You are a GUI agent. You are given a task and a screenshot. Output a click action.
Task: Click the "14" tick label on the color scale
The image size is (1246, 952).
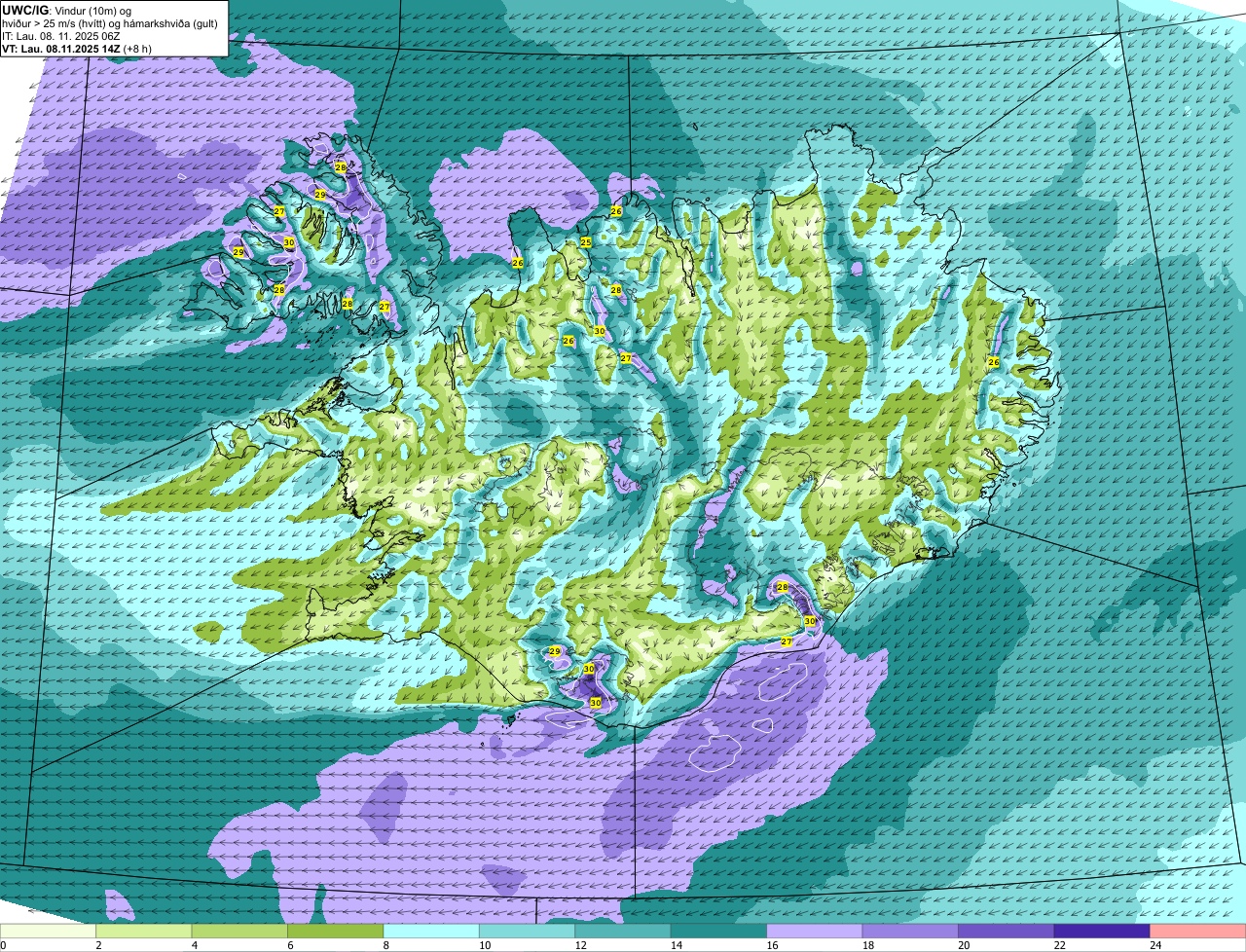(x=677, y=944)
